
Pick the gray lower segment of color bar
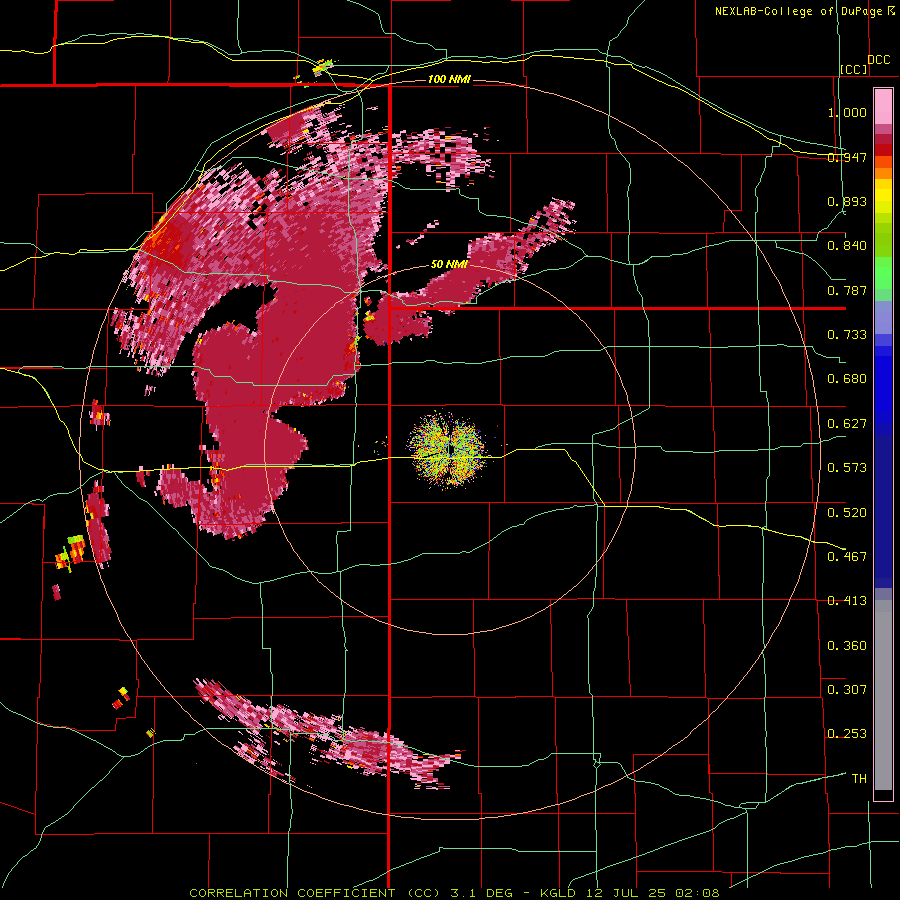coord(883,695)
